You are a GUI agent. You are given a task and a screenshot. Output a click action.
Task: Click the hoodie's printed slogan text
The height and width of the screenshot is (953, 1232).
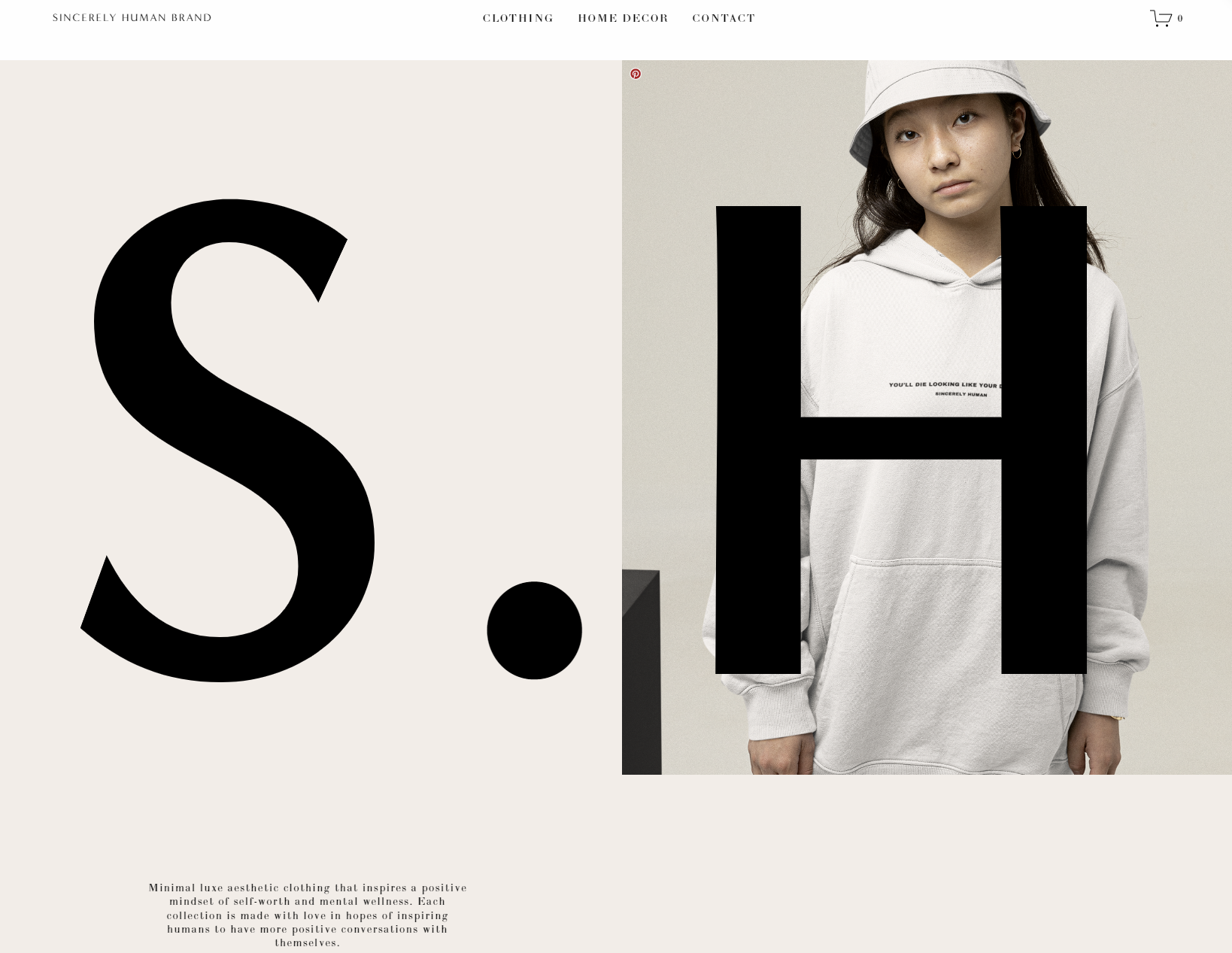coord(944,389)
